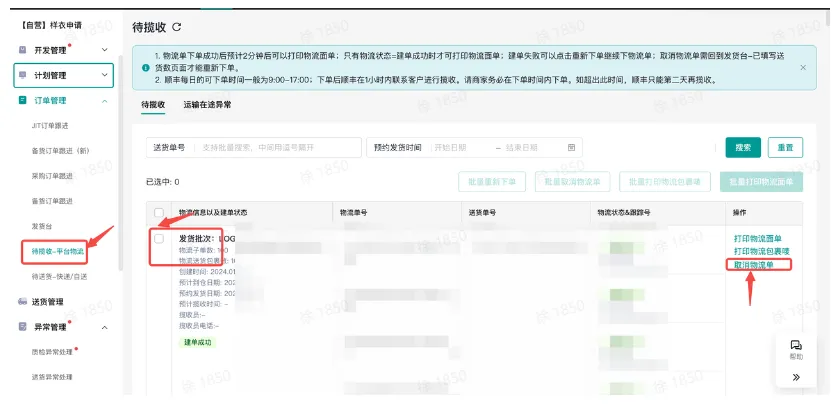Click the 物流状态&跟踪号 column header

[x=623, y=213]
